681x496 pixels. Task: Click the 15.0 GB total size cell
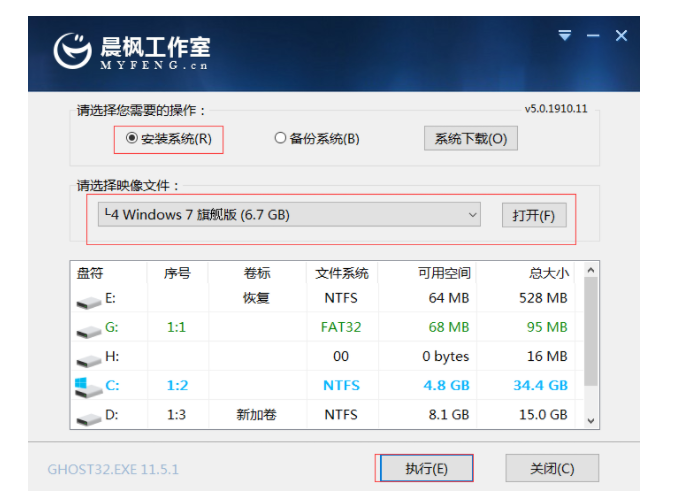click(543, 415)
